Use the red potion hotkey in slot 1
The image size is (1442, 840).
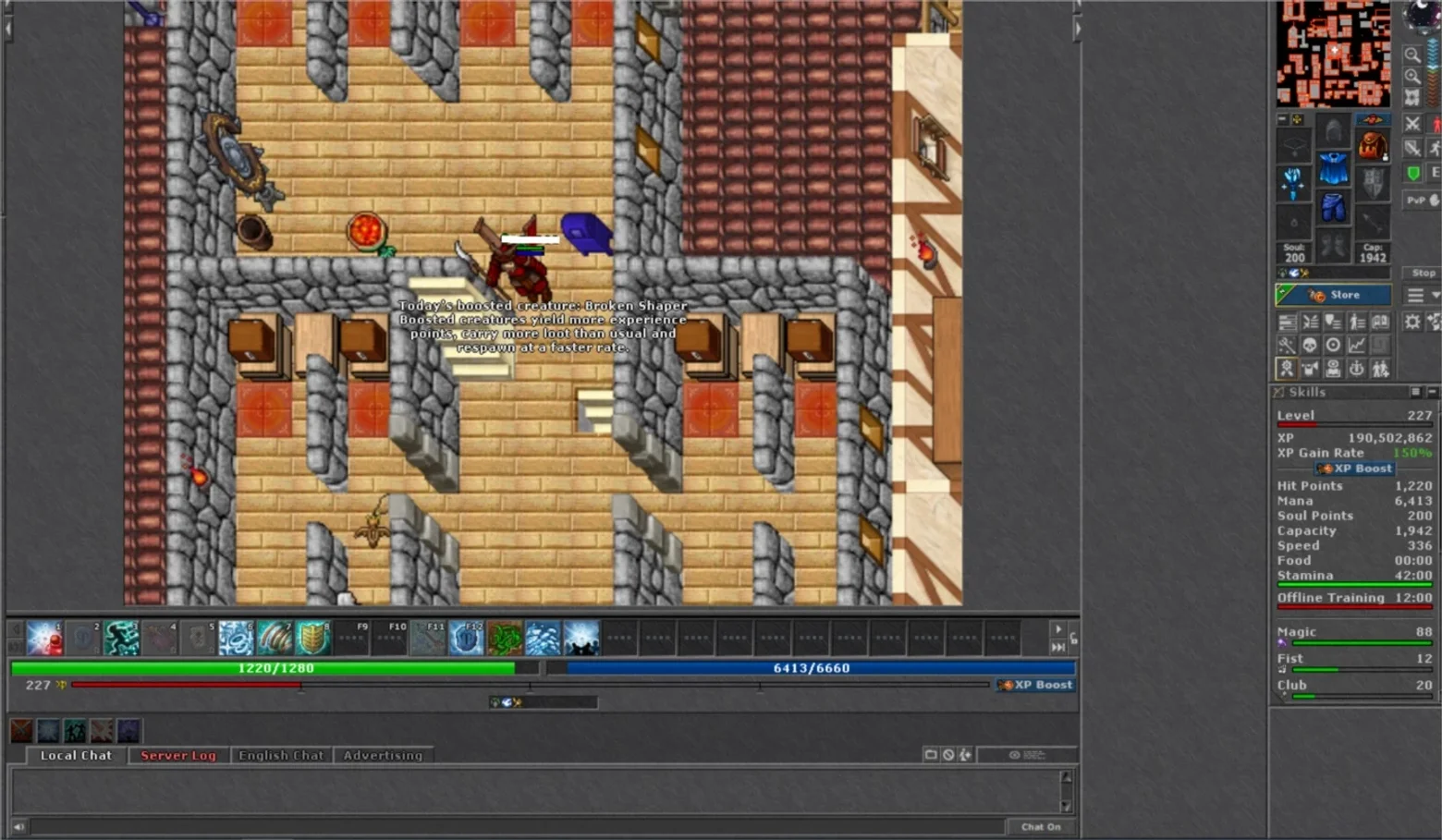click(44, 639)
